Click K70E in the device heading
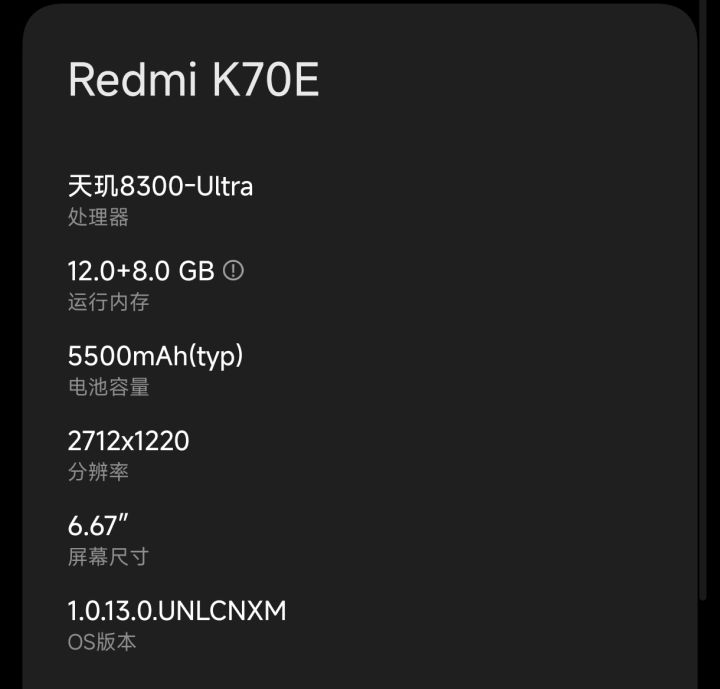Image resolution: width=720 pixels, height=689 pixels. click(x=265, y=81)
